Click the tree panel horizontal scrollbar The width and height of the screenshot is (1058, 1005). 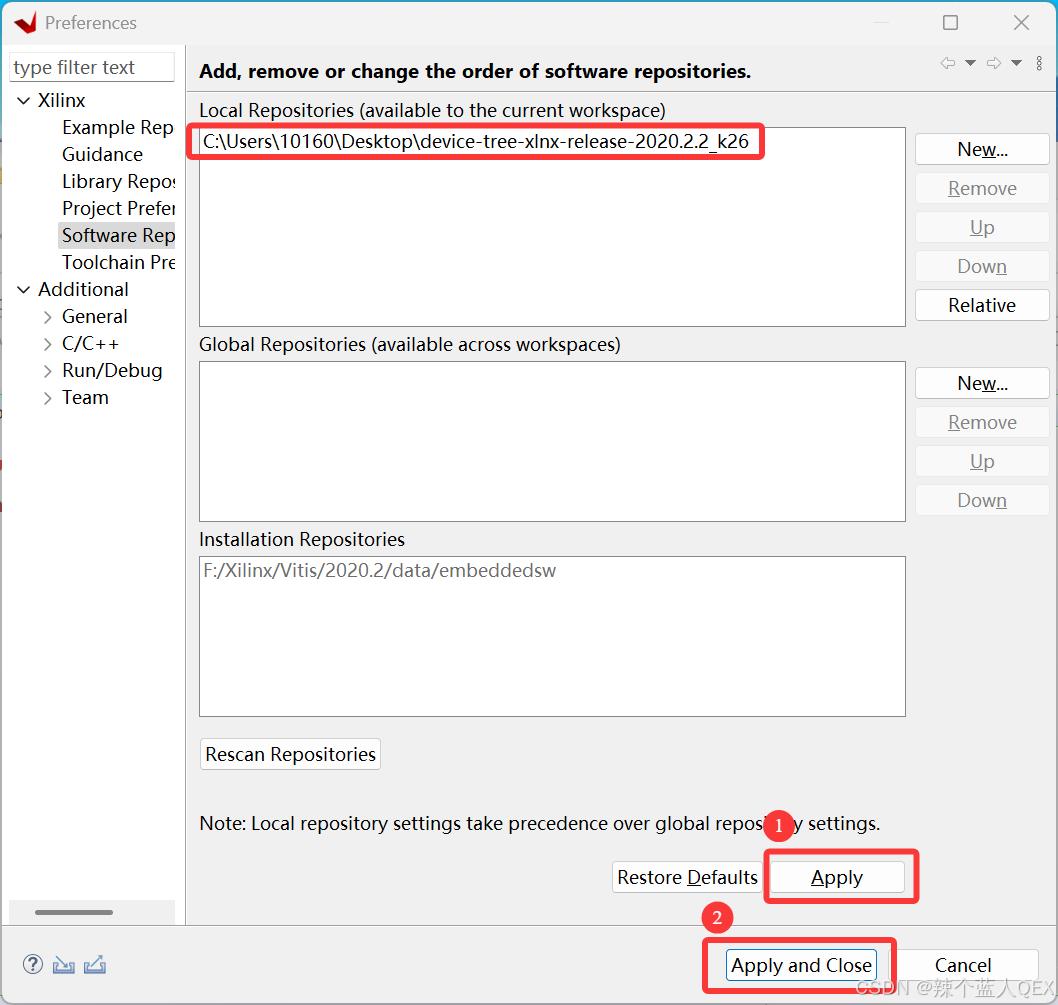tap(74, 913)
